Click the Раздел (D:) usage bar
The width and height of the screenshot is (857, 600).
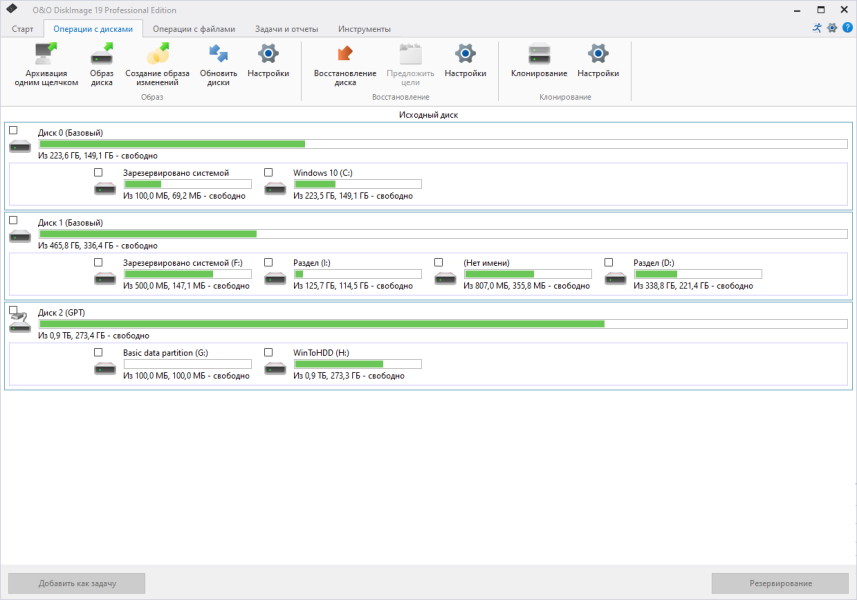click(x=698, y=274)
